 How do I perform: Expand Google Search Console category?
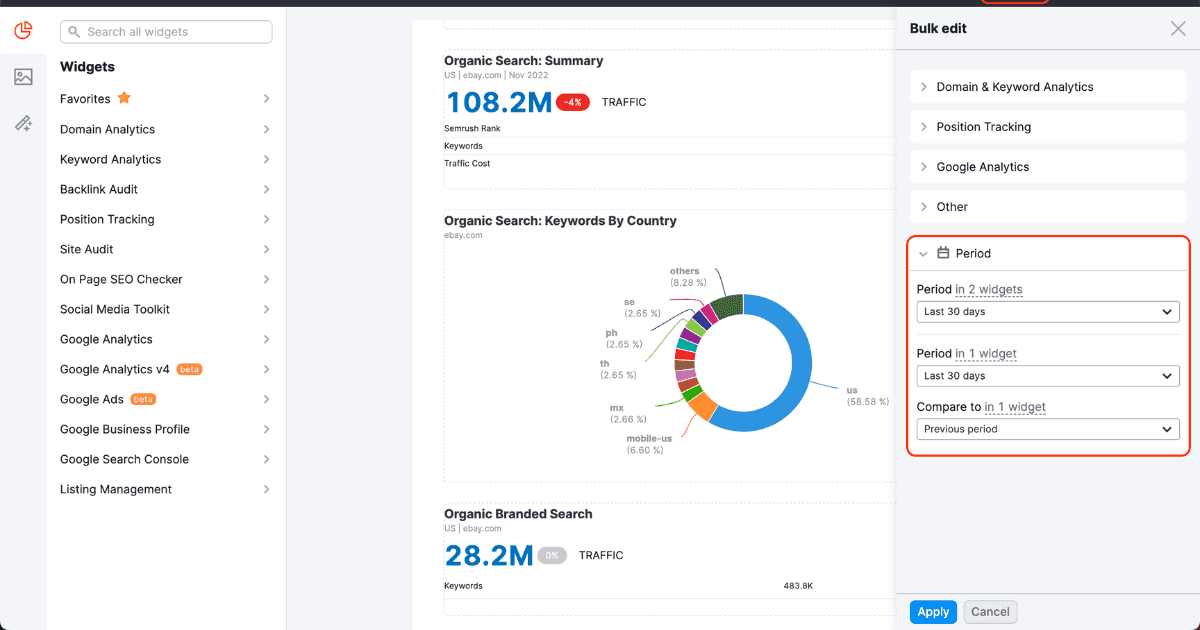[166, 459]
